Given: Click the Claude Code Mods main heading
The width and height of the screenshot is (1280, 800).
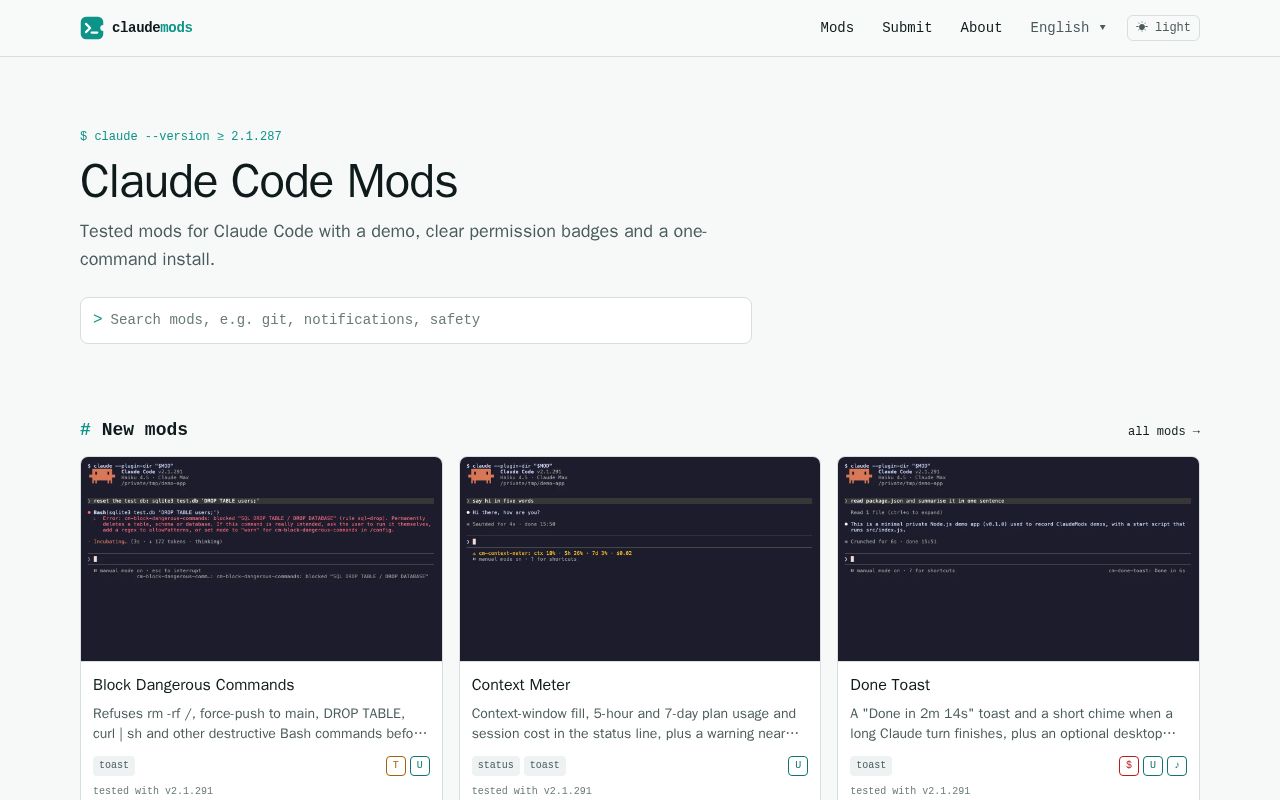Looking at the screenshot, I should [x=269, y=182].
